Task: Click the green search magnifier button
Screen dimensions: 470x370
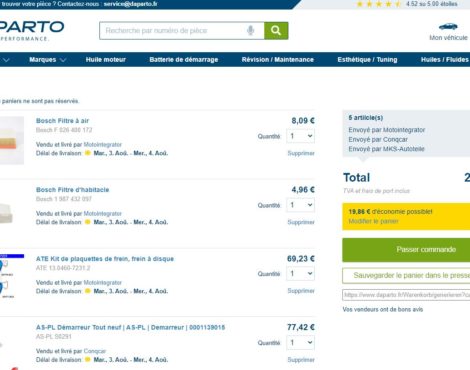Action: (x=276, y=31)
